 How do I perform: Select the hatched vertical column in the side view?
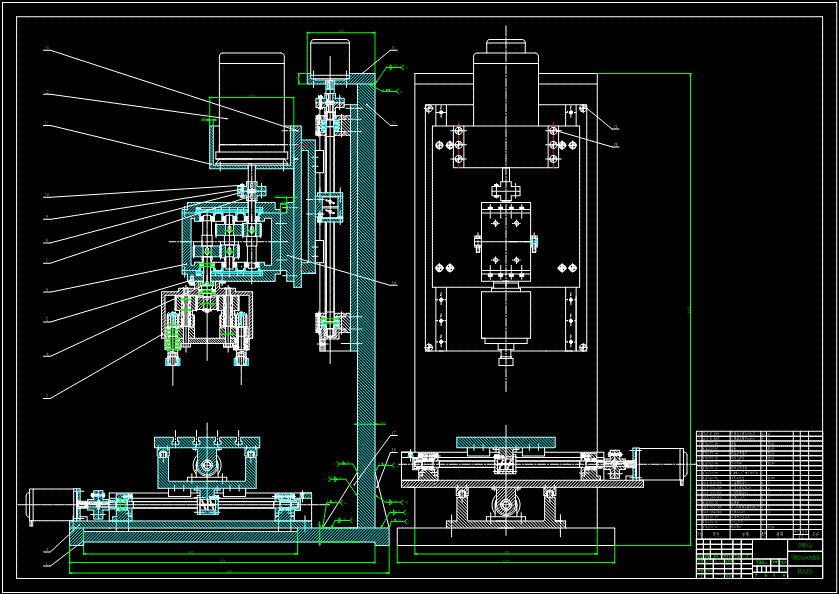point(366,305)
